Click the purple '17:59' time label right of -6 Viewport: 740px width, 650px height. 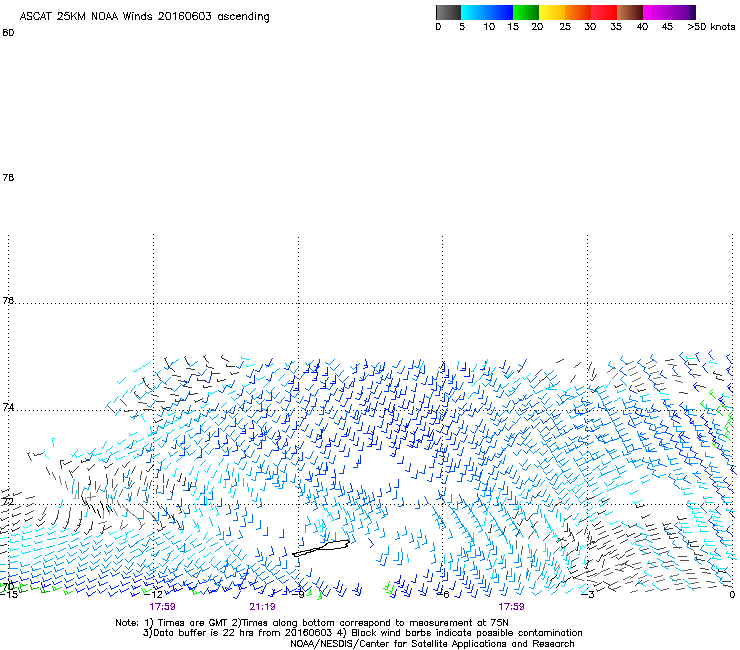[x=511, y=607]
